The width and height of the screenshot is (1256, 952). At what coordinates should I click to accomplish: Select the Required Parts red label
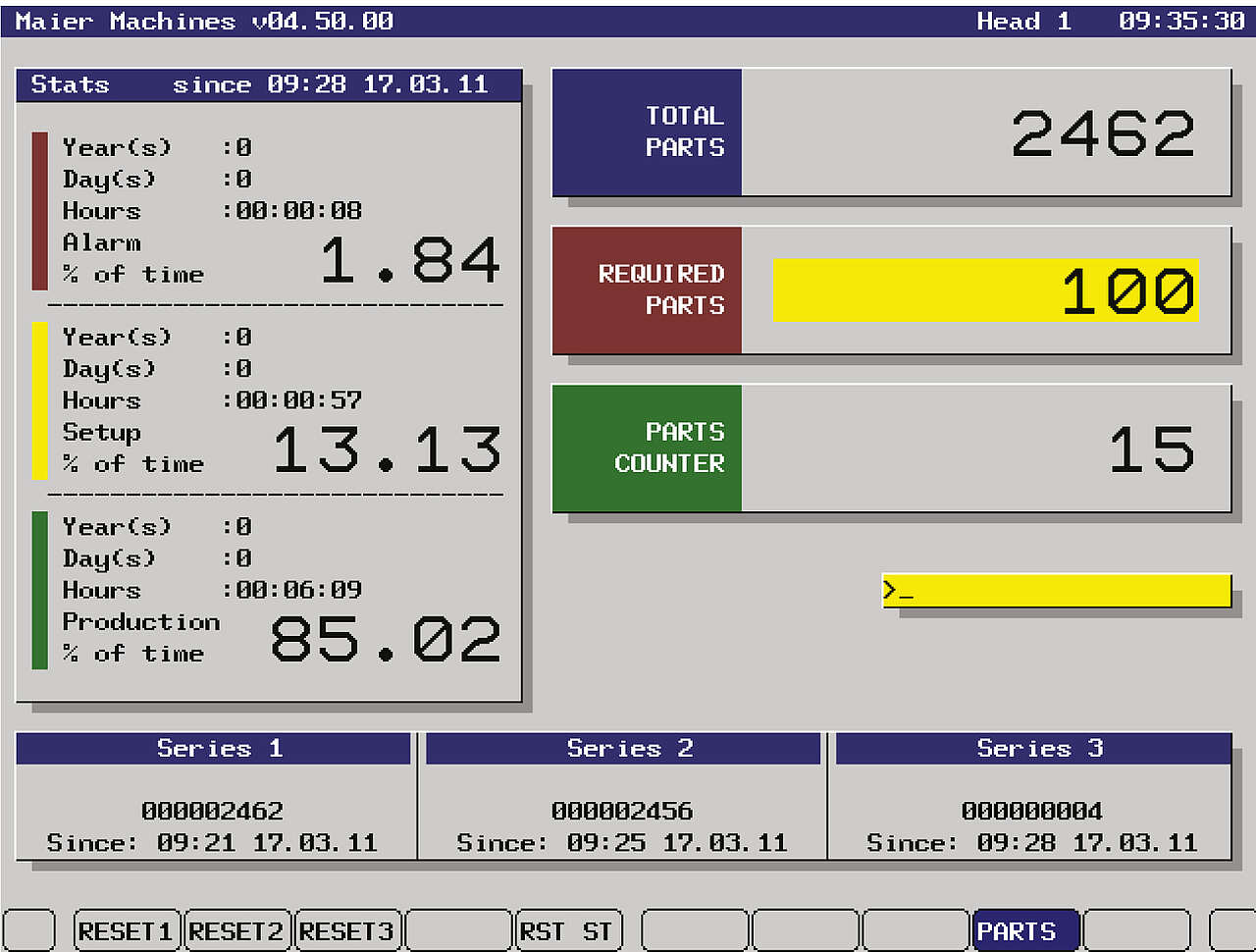(x=648, y=291)
